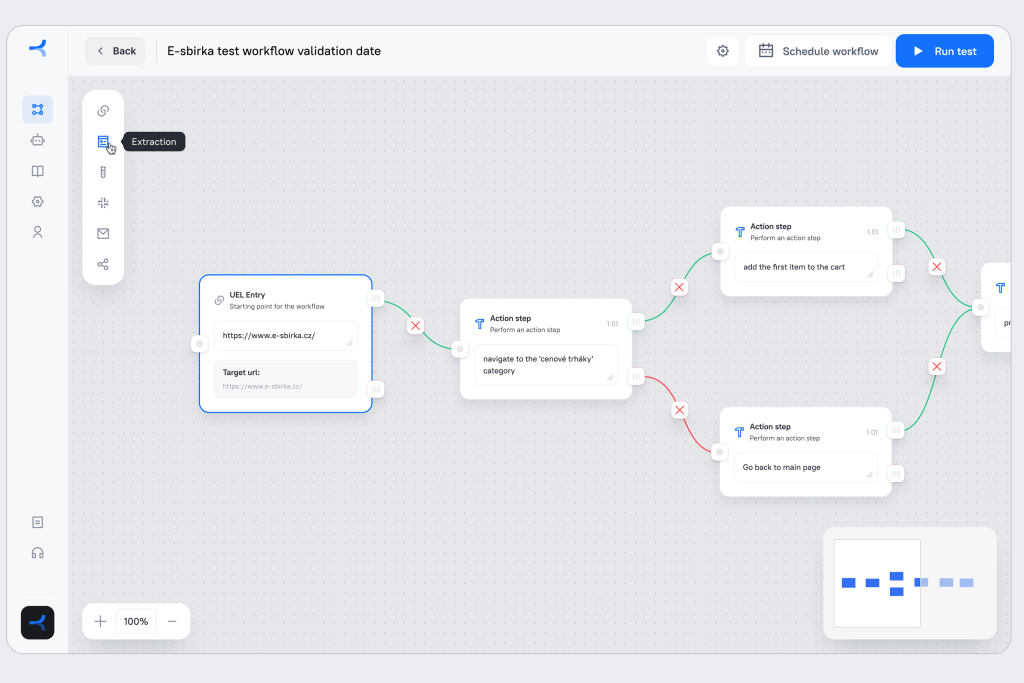The image size is (1024, 683).
Task: Open the left sidebar settings gear
Action: coord(37,201)
